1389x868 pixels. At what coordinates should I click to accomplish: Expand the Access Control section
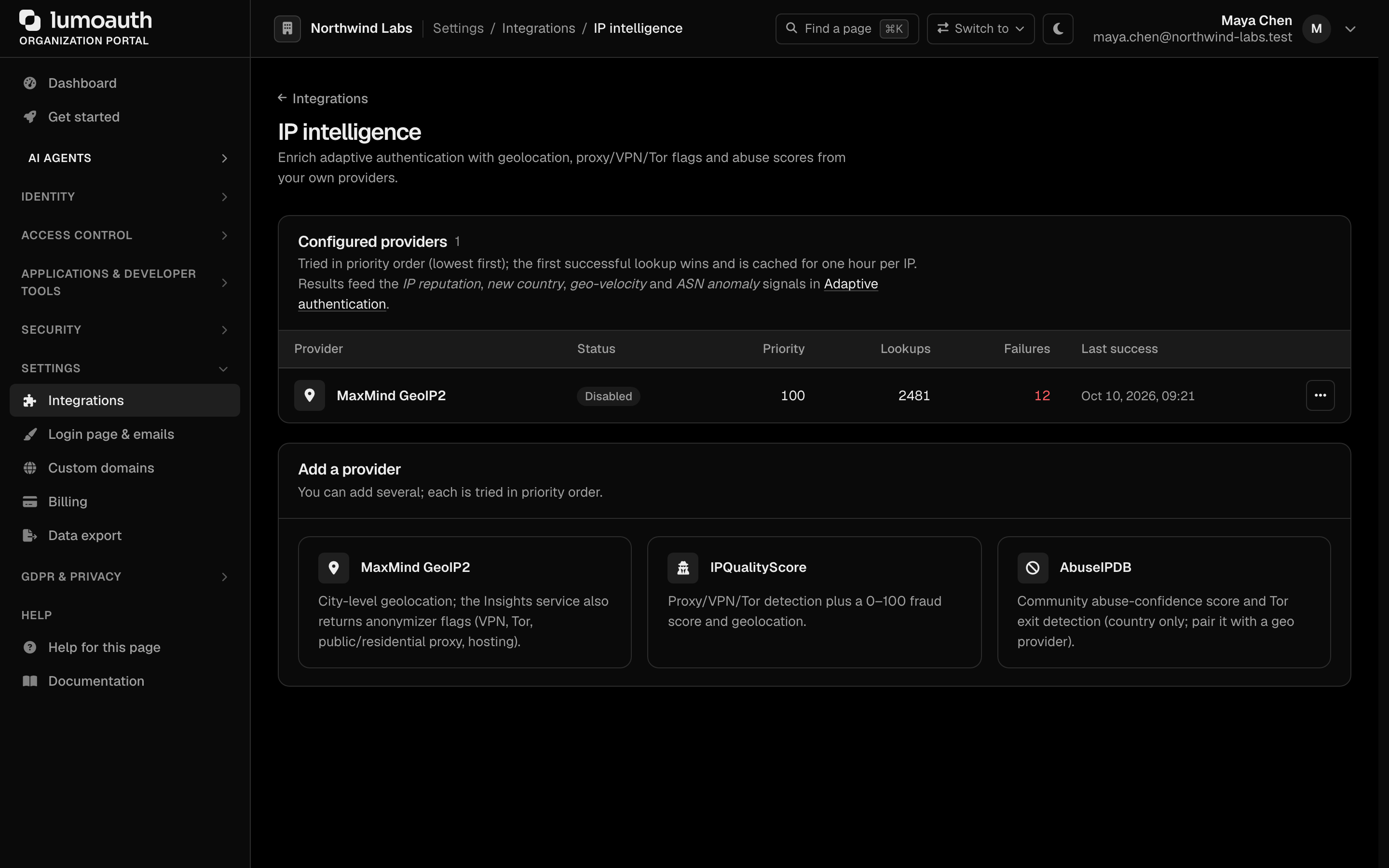124,235
